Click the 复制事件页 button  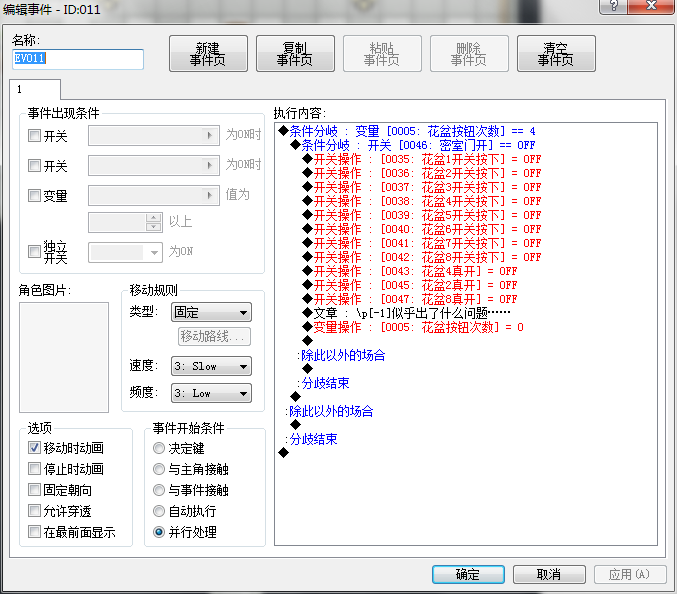(295, 54)
